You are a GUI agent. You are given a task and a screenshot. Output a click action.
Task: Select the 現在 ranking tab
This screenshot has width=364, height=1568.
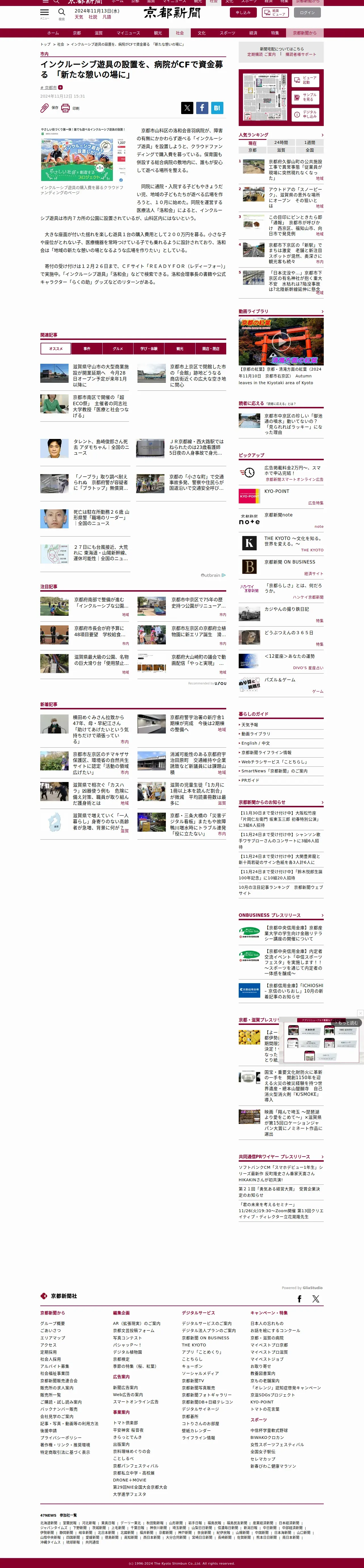click(x=252, y=143)
